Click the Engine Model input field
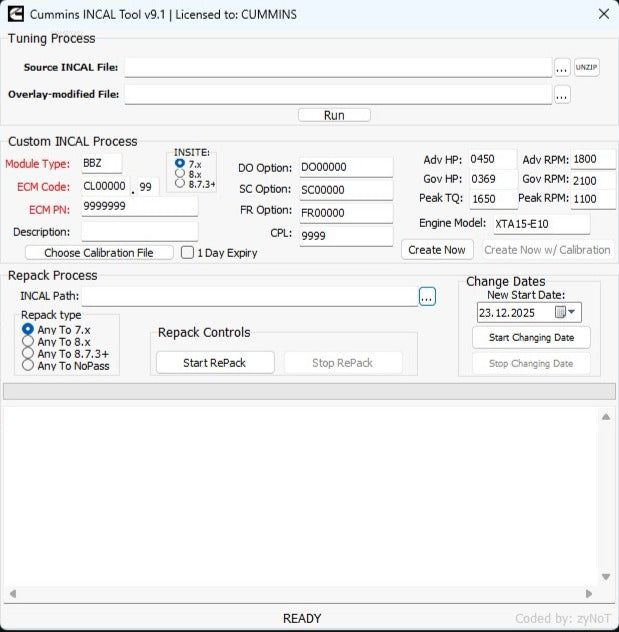The image size is (619, 632). 540,224
